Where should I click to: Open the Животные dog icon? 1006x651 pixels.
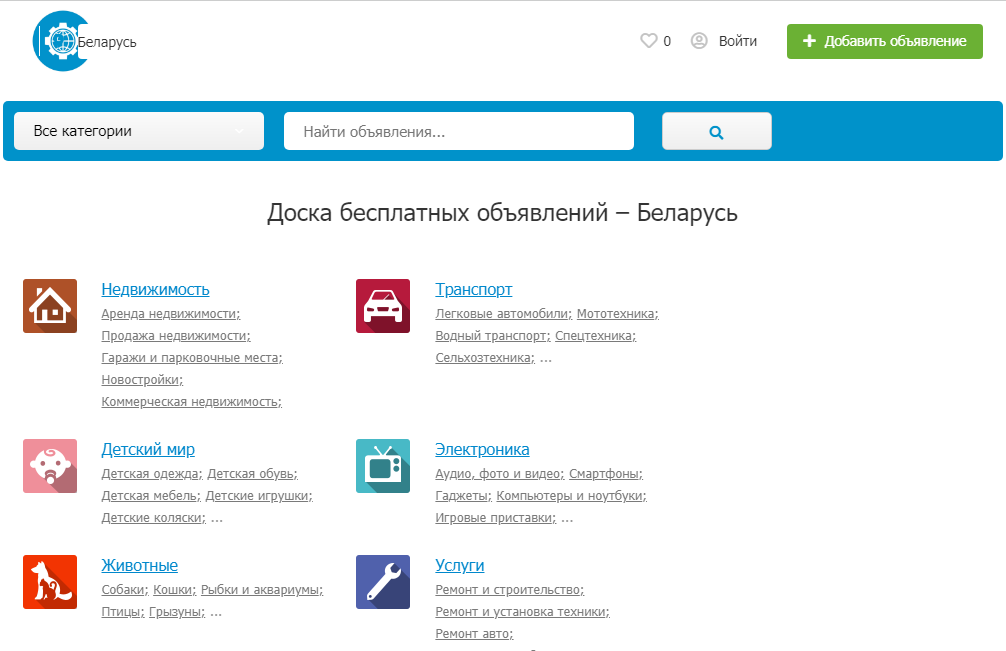(50, 582)
